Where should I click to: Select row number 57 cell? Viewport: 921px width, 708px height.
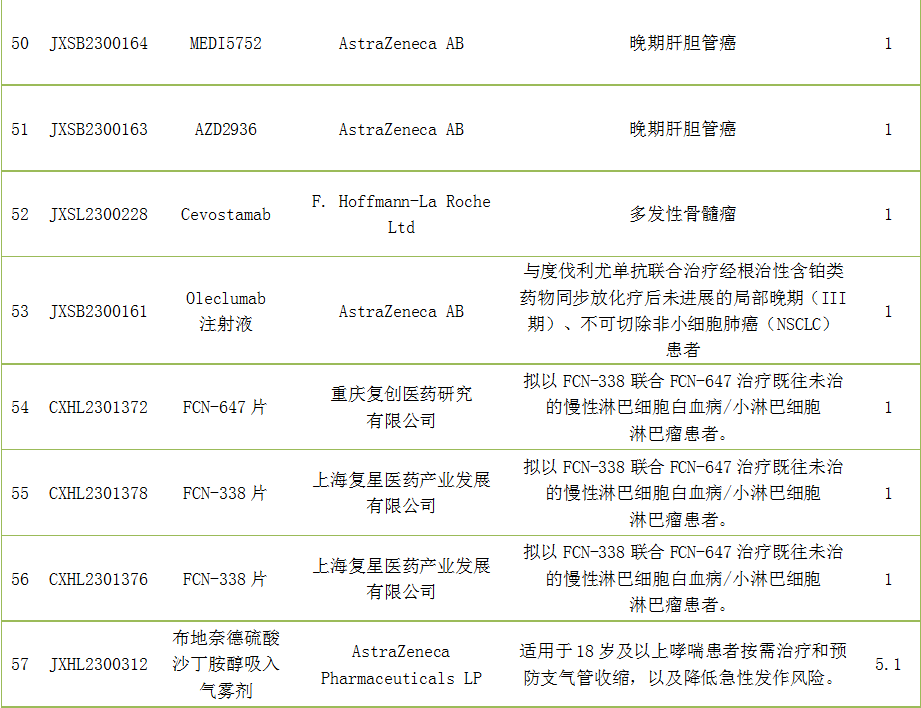(20, 665)
